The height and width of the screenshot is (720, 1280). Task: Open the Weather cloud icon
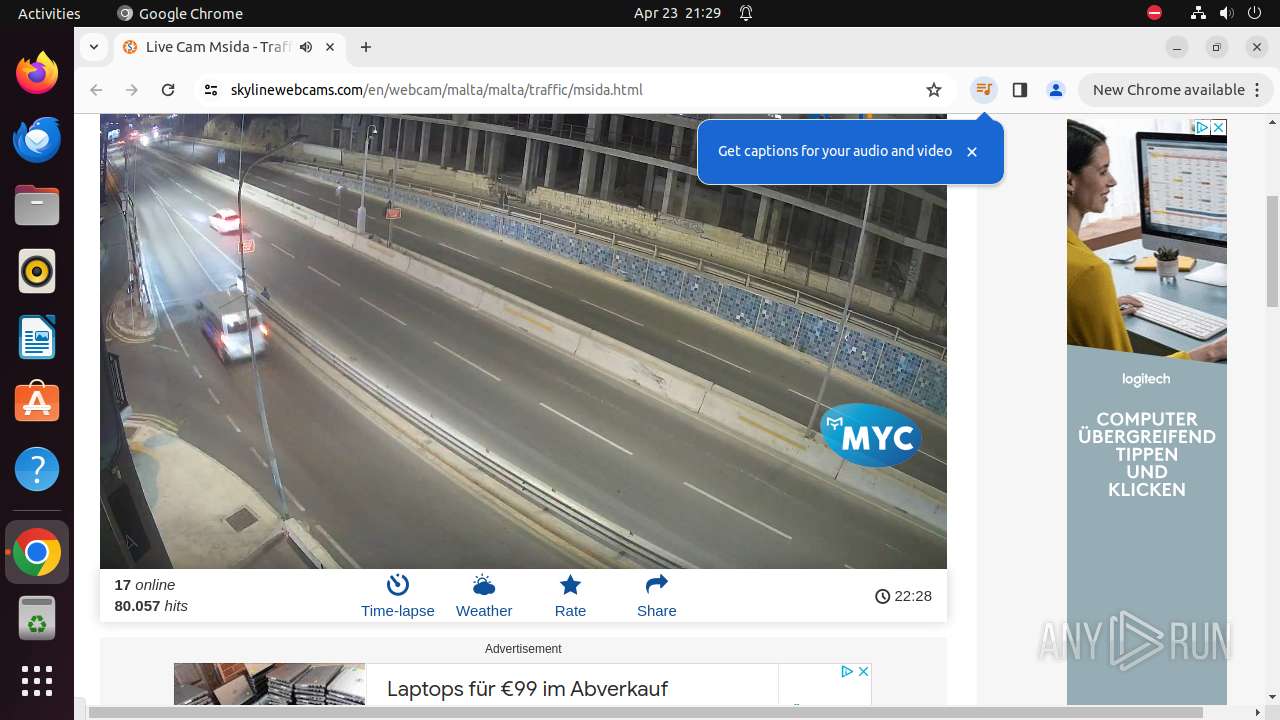484,585
